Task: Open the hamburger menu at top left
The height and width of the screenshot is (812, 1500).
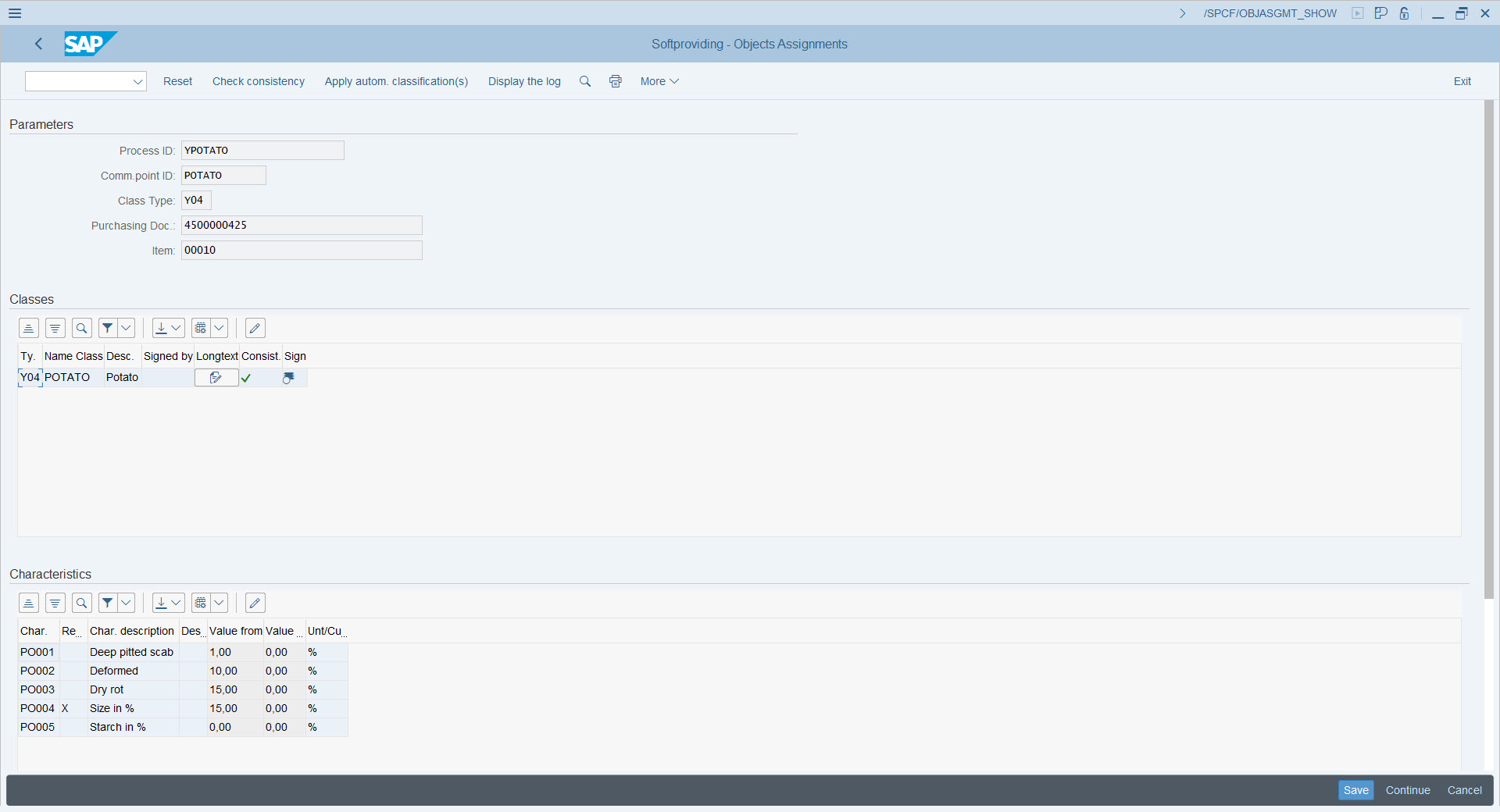Action: tap(15, 13)
